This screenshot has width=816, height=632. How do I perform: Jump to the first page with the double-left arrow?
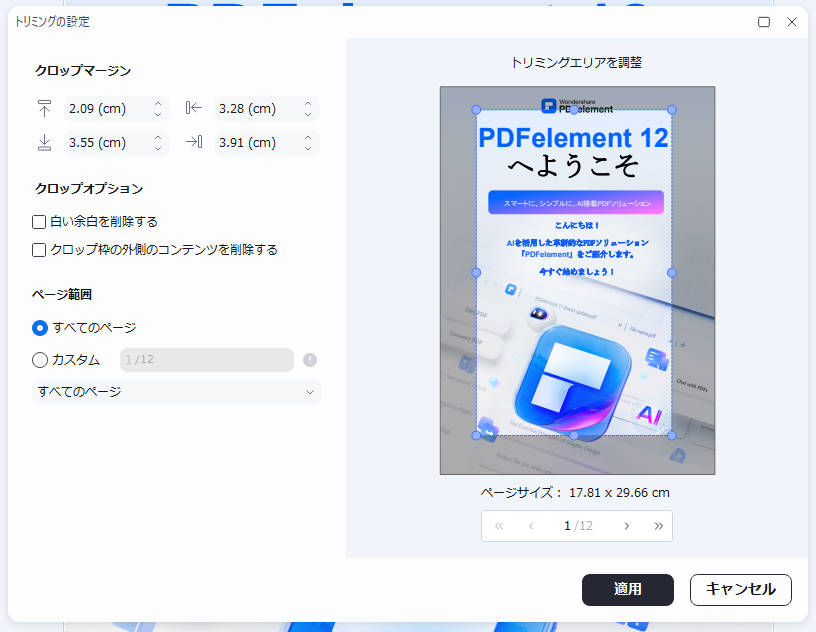498,525
